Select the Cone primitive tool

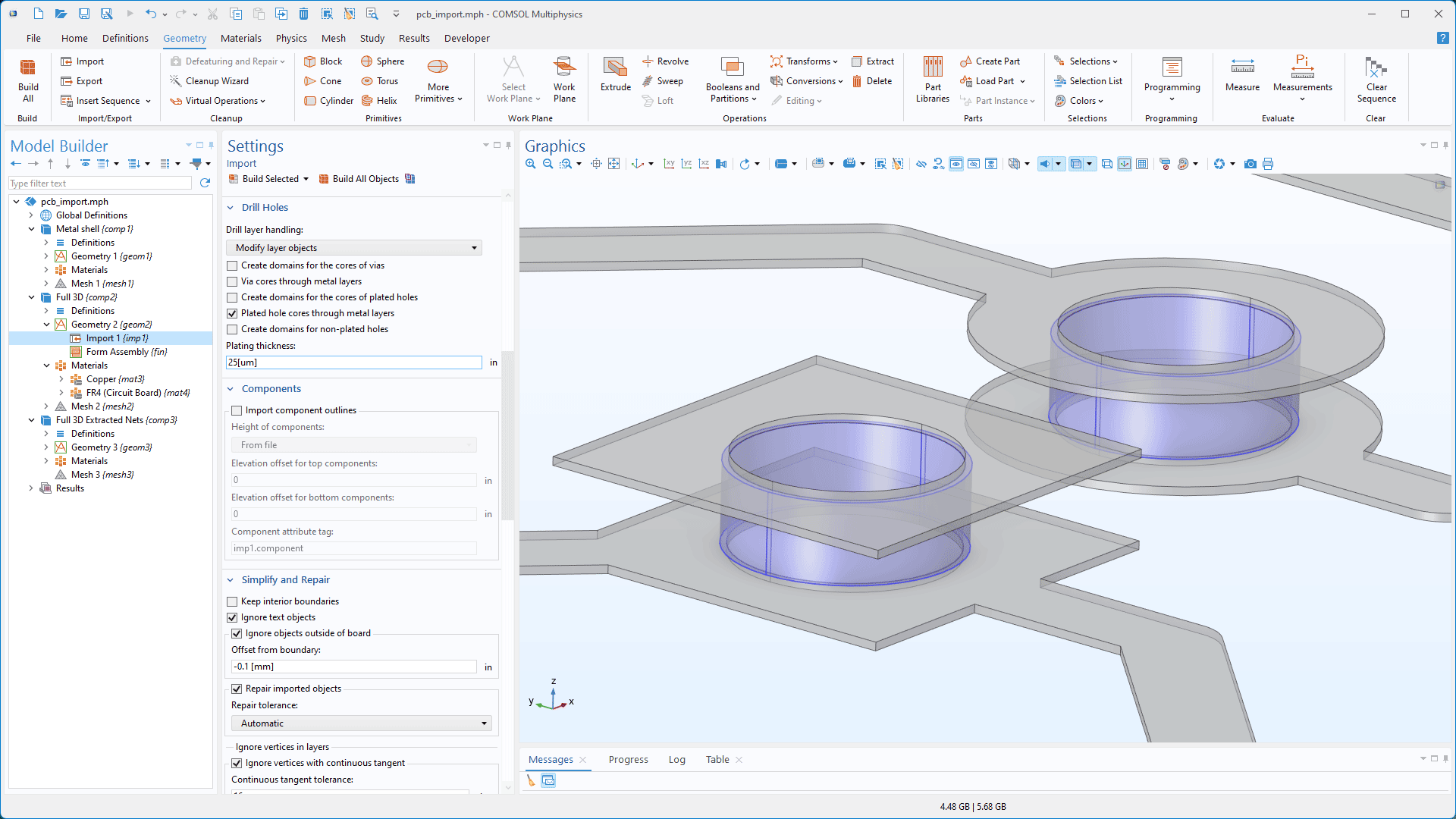click(323, 81)
